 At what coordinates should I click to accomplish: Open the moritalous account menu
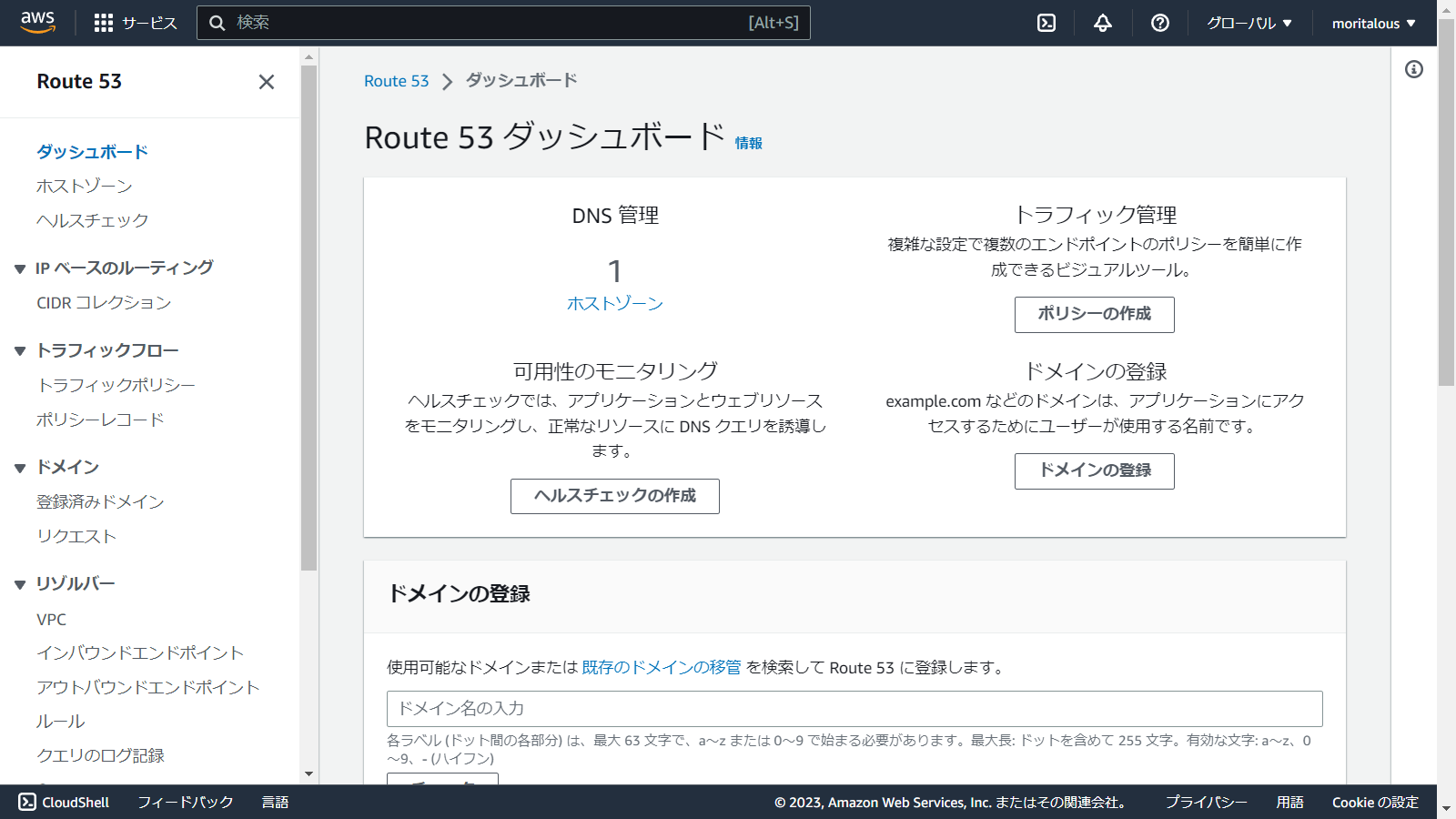tap(1372, 23)
